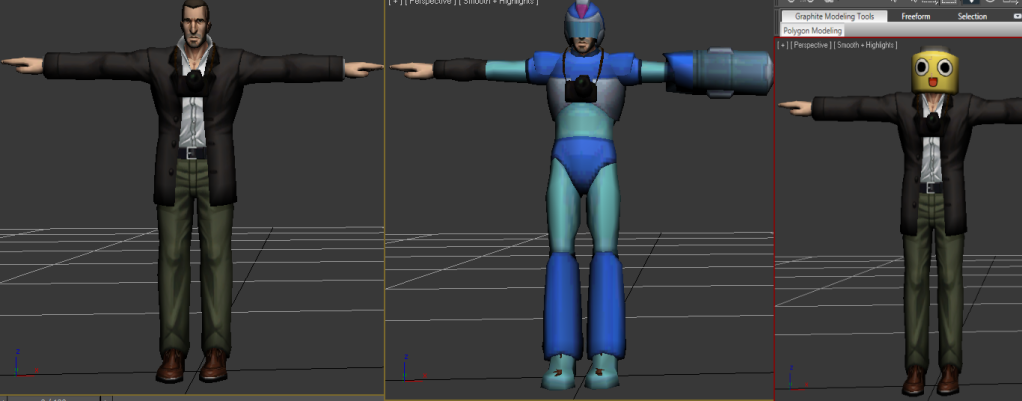Viewport: 1022px width, 401px height.
Task: Switch to the Freeform ribbon tab
Action: pos(916,17)
